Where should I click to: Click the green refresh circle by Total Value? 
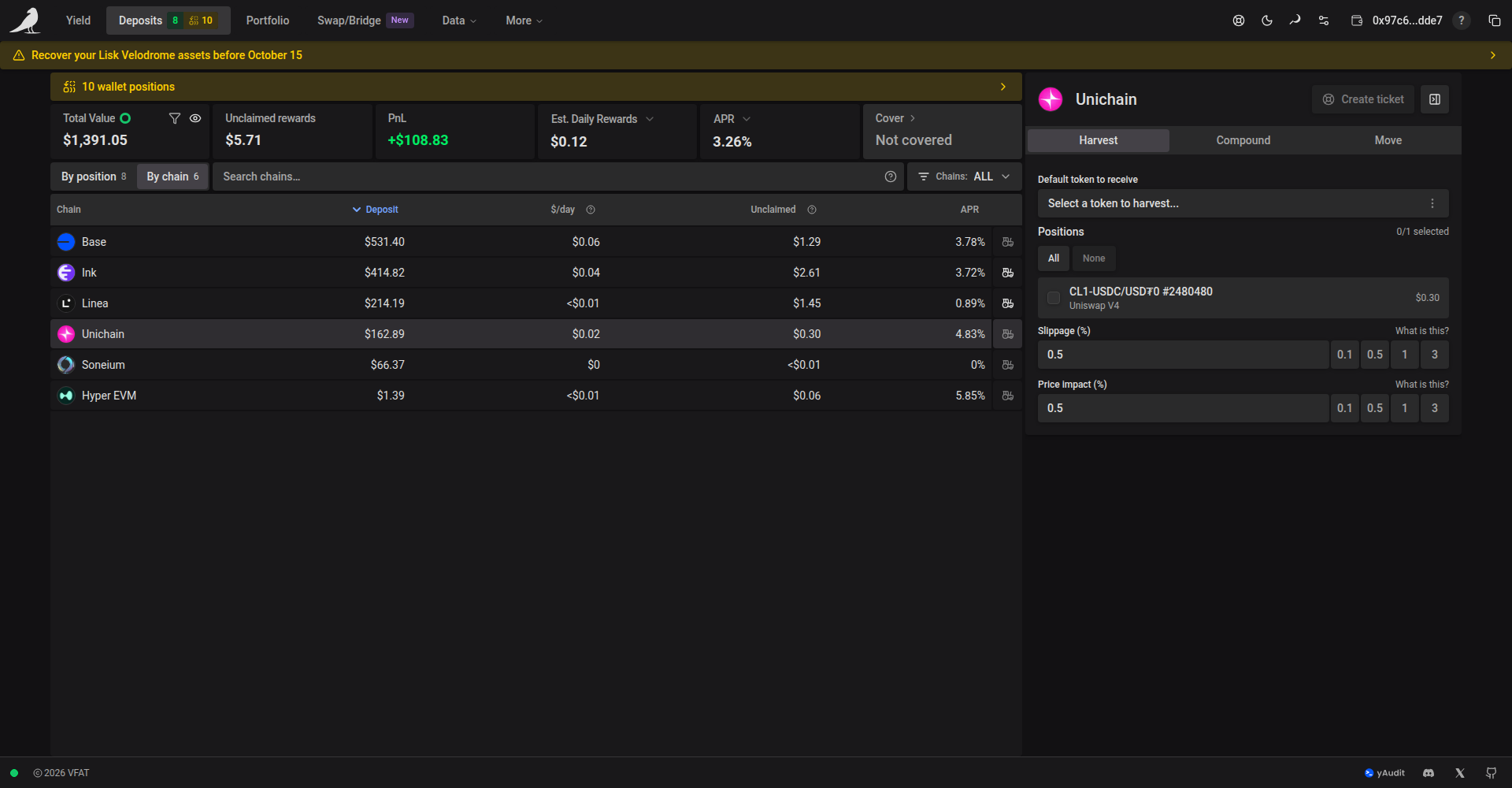tap(125, 118)
